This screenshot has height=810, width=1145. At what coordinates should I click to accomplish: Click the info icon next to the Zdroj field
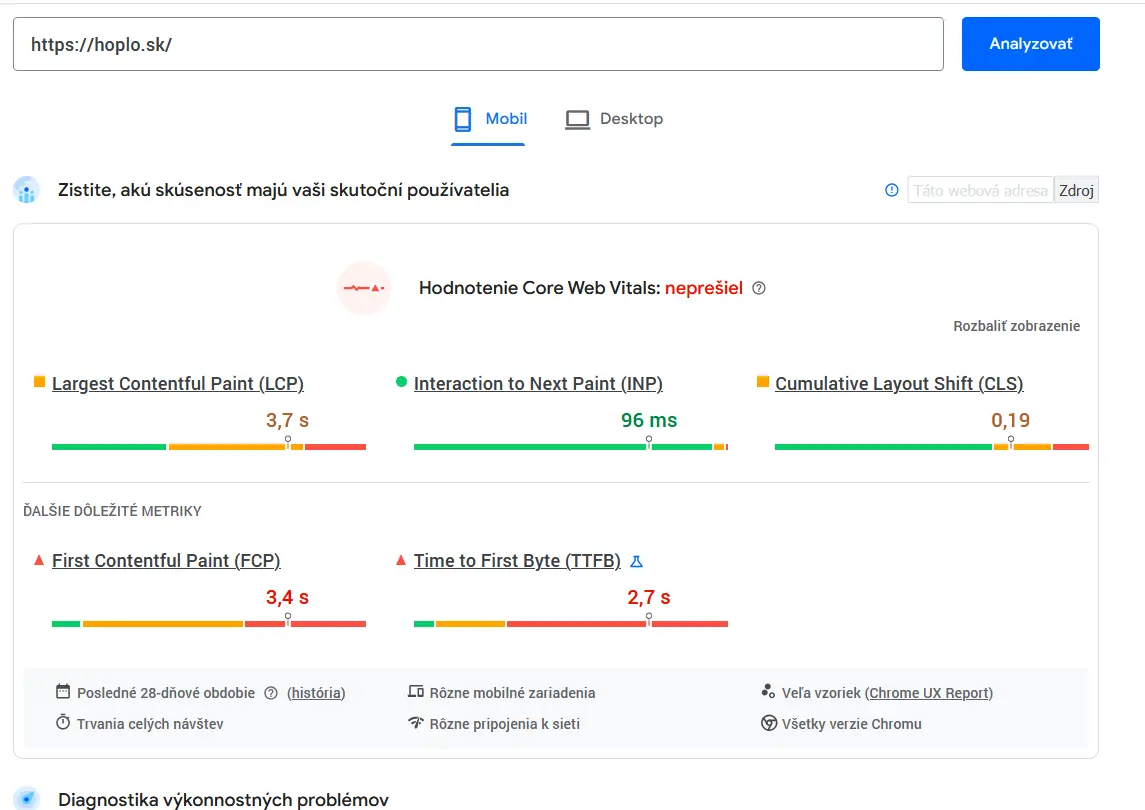coord(891,190)
